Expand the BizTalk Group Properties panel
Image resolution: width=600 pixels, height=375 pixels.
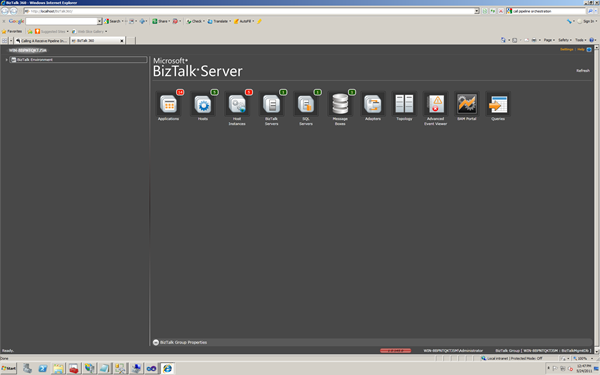pyautogui.click(x=156, y=342)
